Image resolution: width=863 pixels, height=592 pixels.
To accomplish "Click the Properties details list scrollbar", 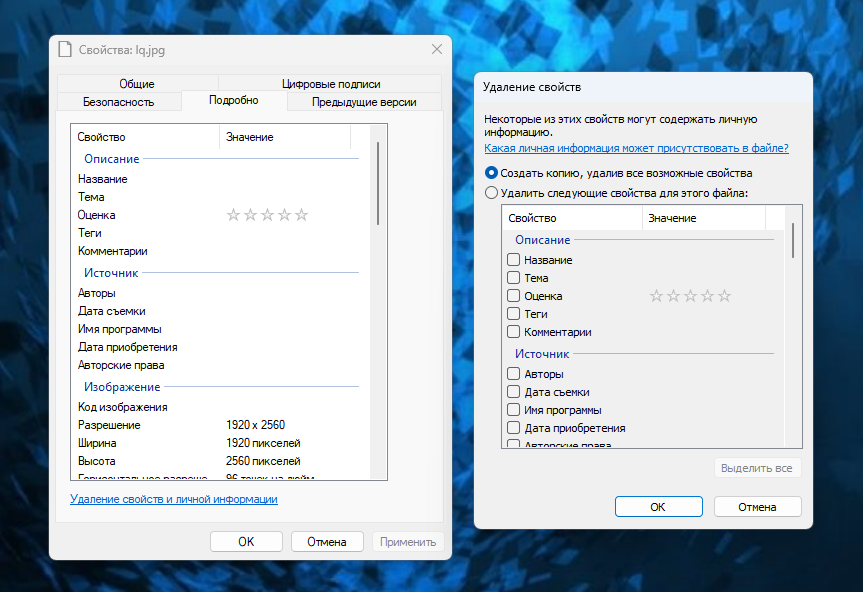I will [378, 183].
